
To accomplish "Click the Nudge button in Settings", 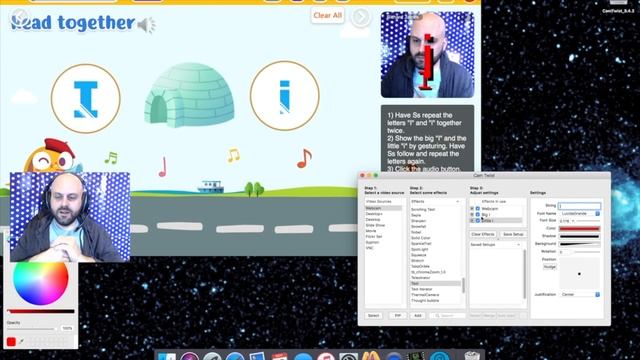I will point(549,267).
